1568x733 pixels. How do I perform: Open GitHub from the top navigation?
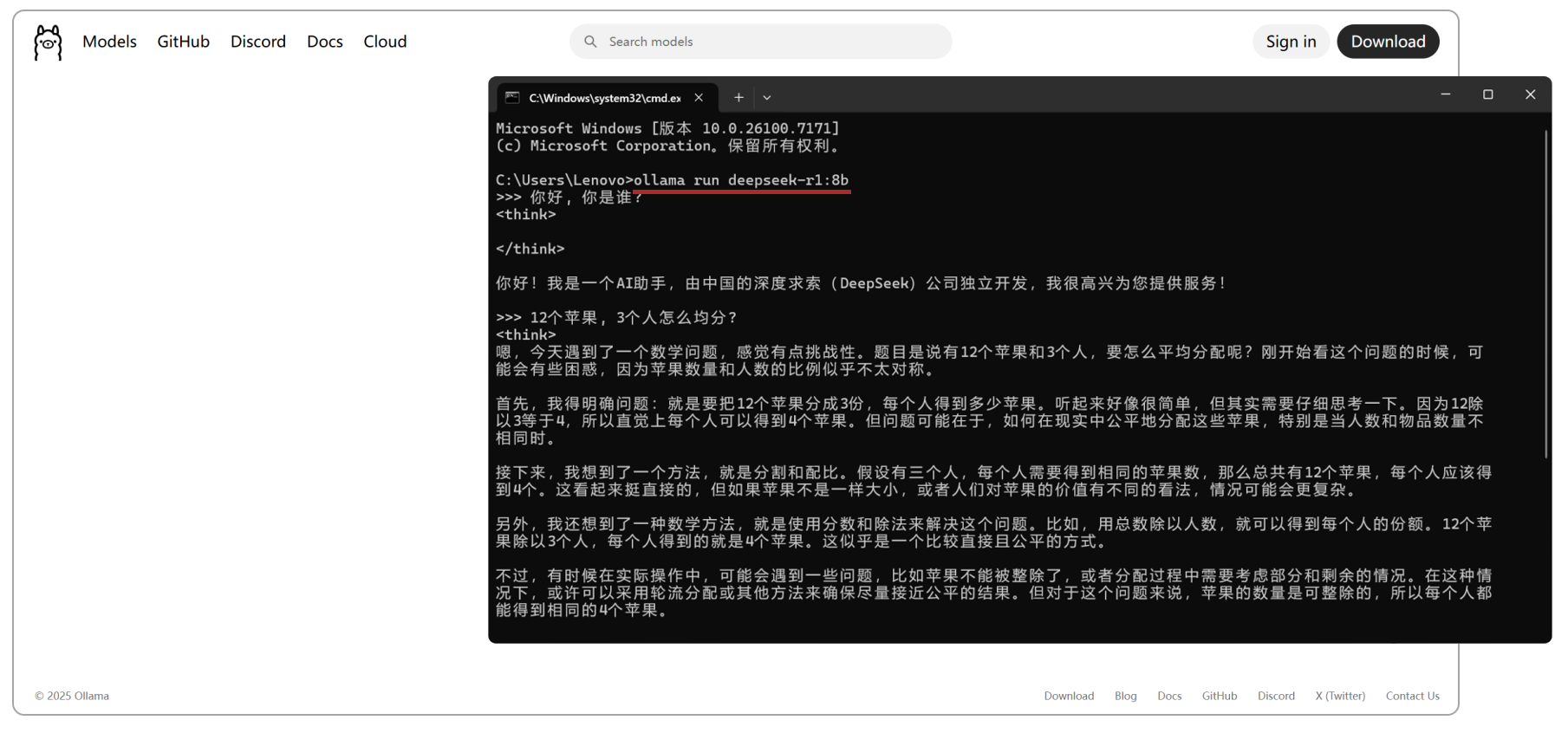(184, 42)
